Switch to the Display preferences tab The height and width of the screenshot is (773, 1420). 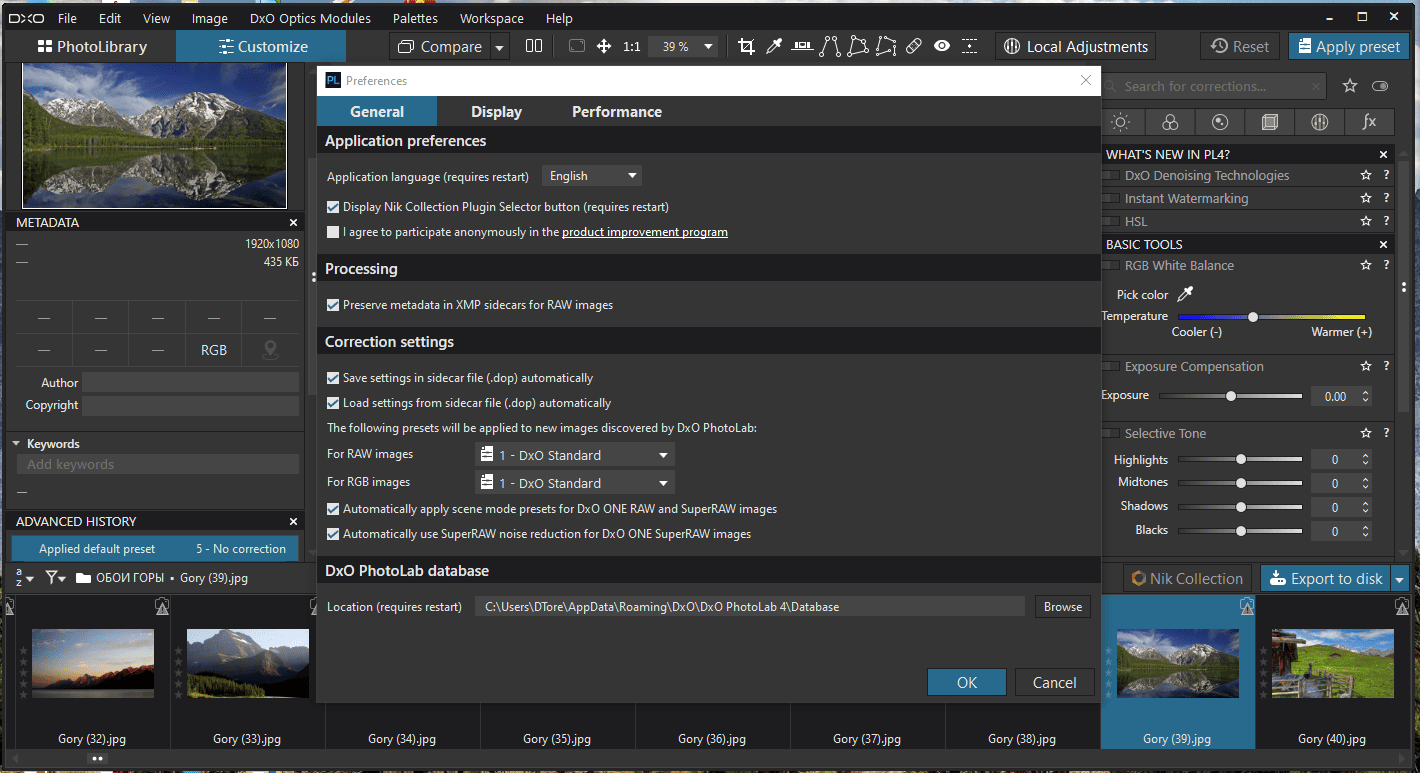[497, 112]
